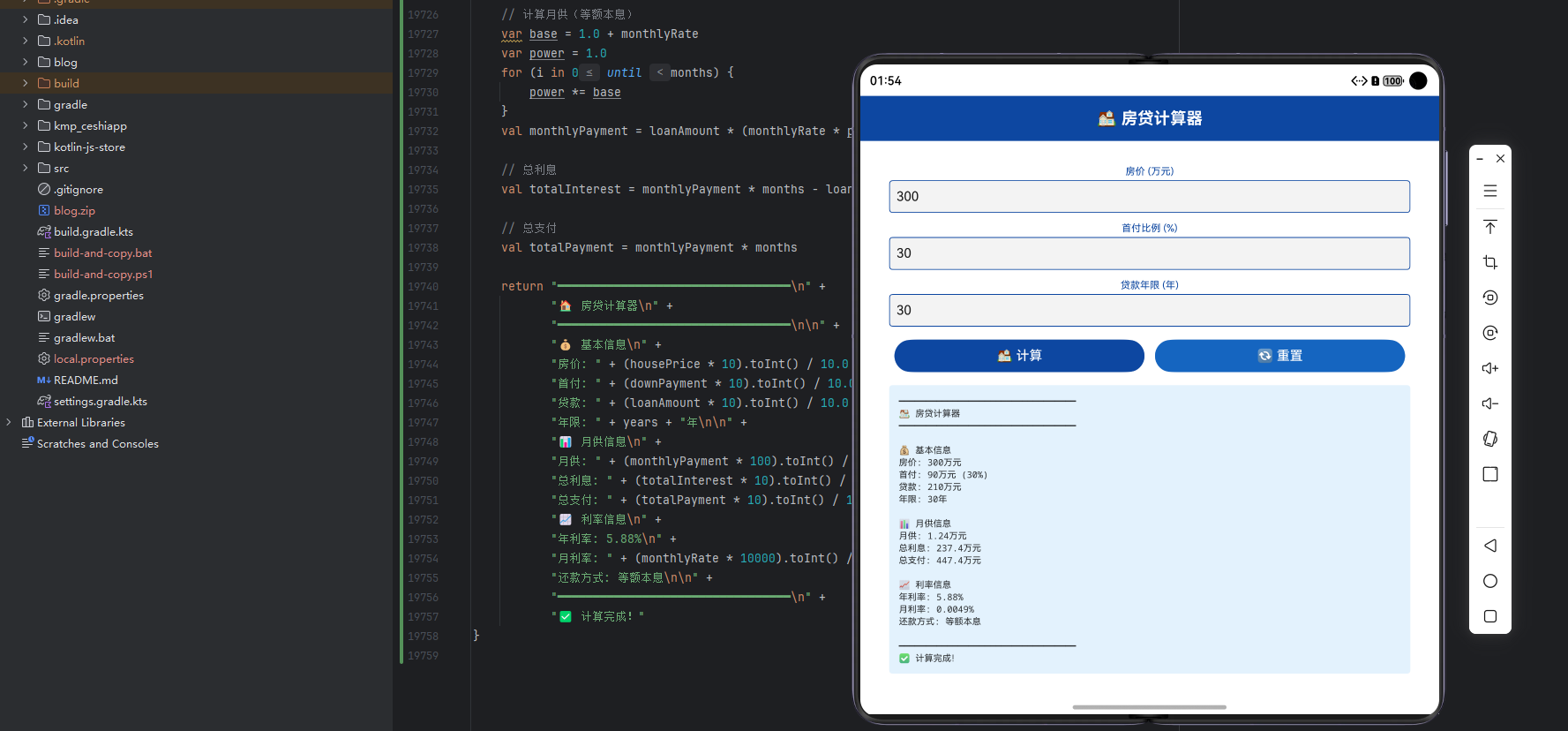Click line number 19740 in the gutter
The width and height of the screenshot is (1568, 731).
[423, 287]
